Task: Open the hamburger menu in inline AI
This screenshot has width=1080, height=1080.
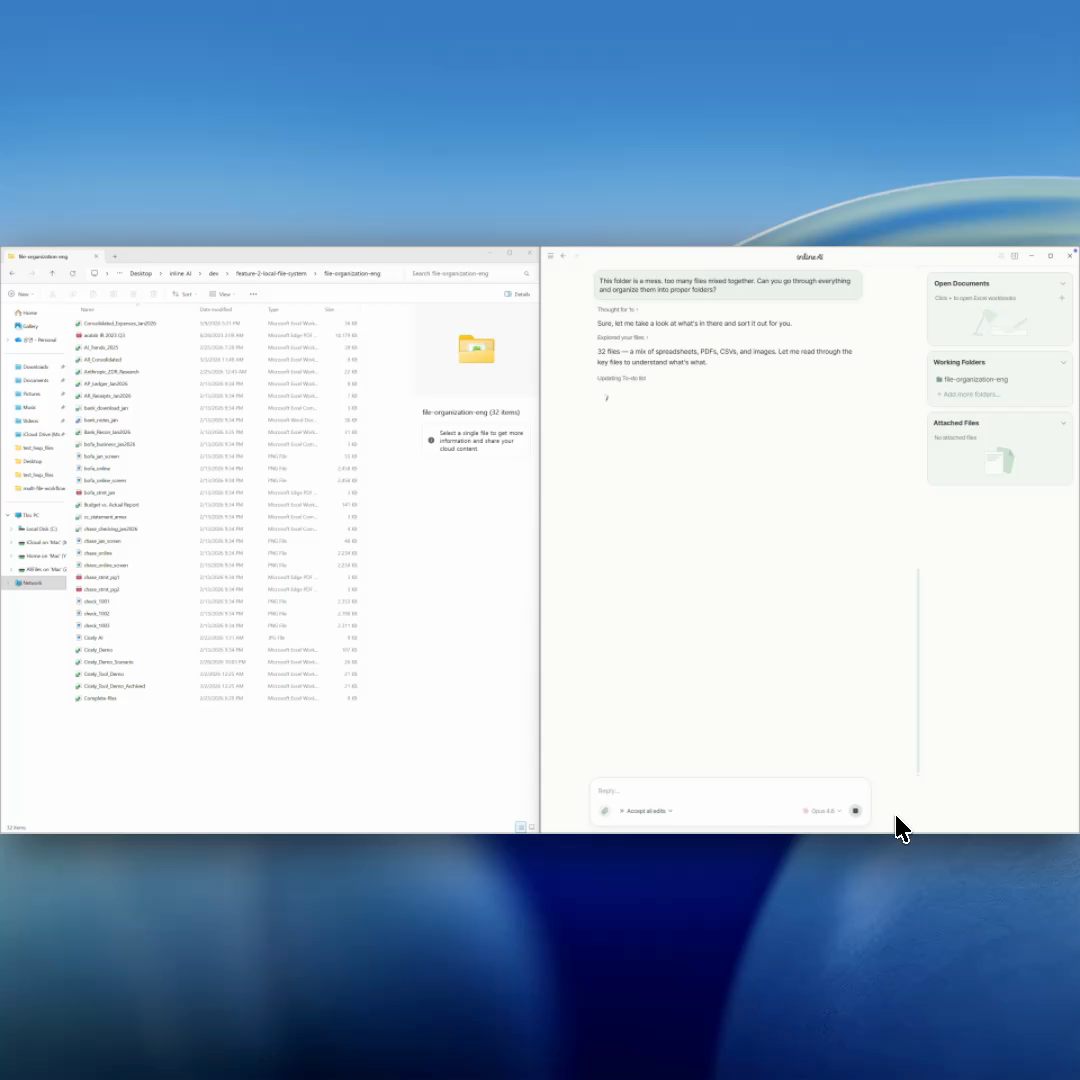Action: (x=550, y=256)
